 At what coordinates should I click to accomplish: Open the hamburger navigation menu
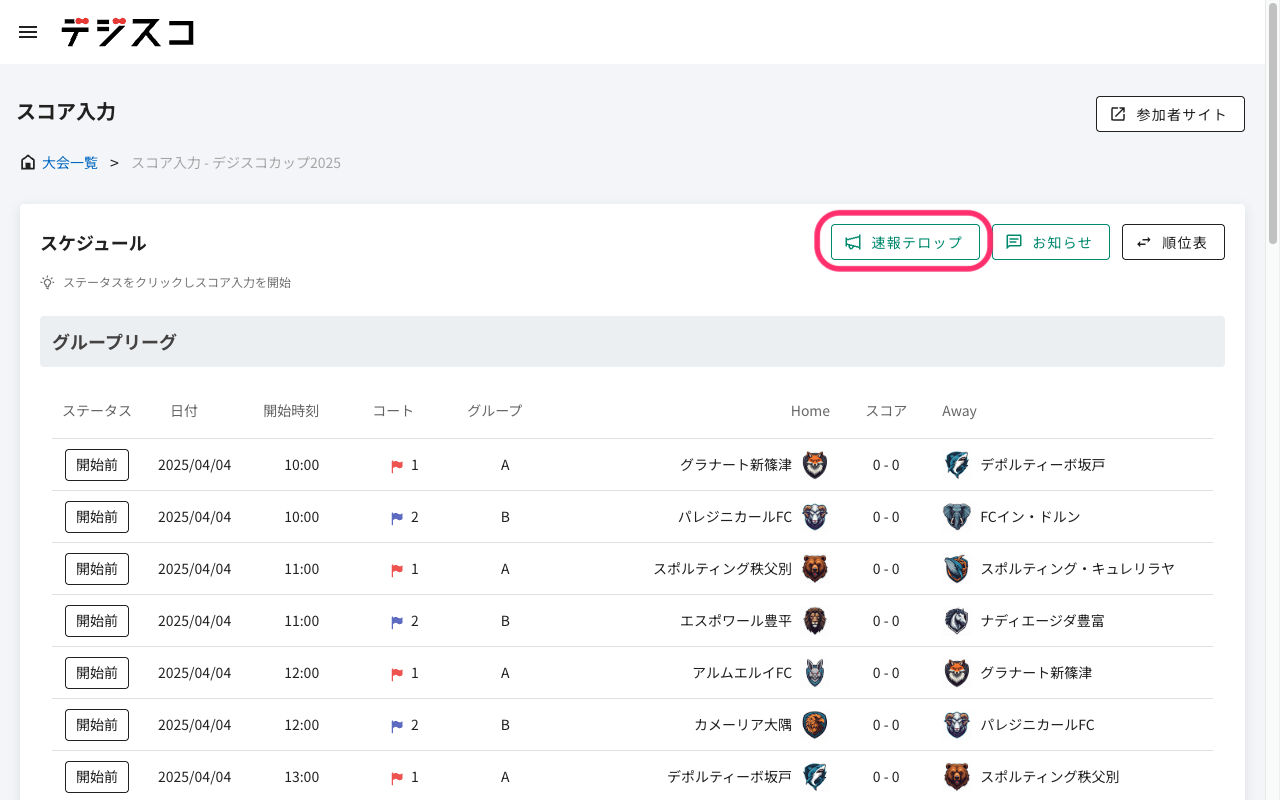(x=28, y=32)
